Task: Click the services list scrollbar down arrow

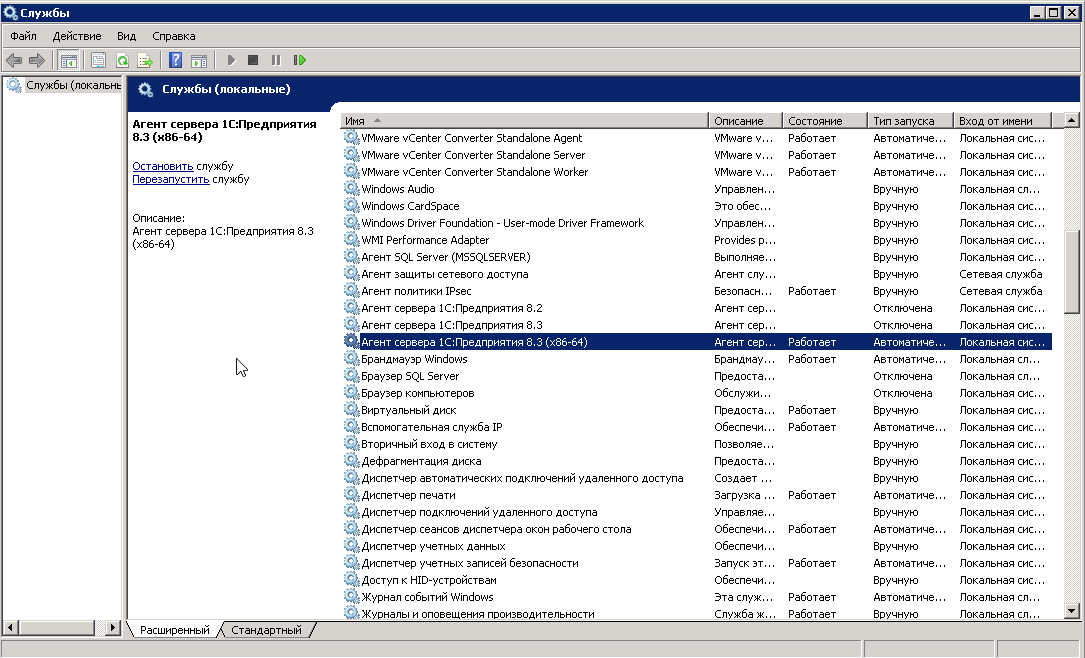Action: (1072, 610)
